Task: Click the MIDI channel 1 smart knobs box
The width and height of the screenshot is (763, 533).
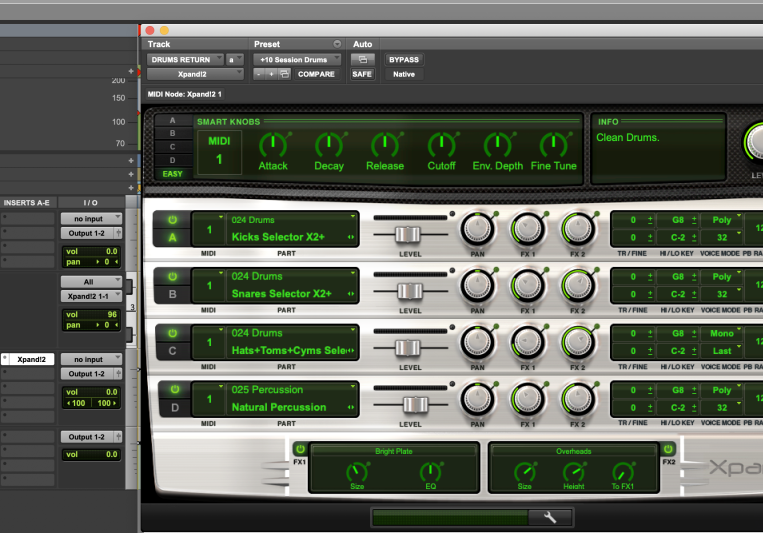Action: [x=219, y=151]
